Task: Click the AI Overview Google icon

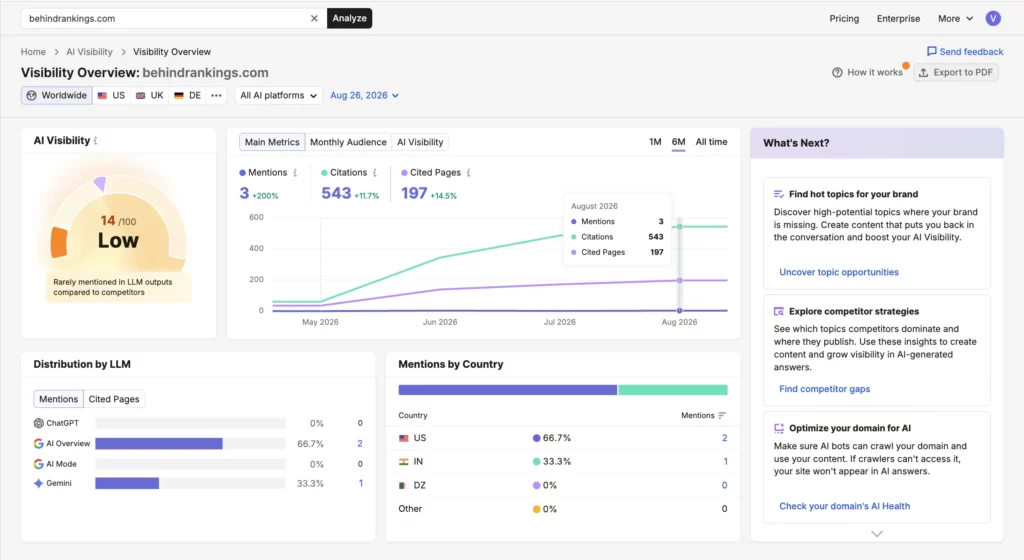Action: click(x=39, y=444)
